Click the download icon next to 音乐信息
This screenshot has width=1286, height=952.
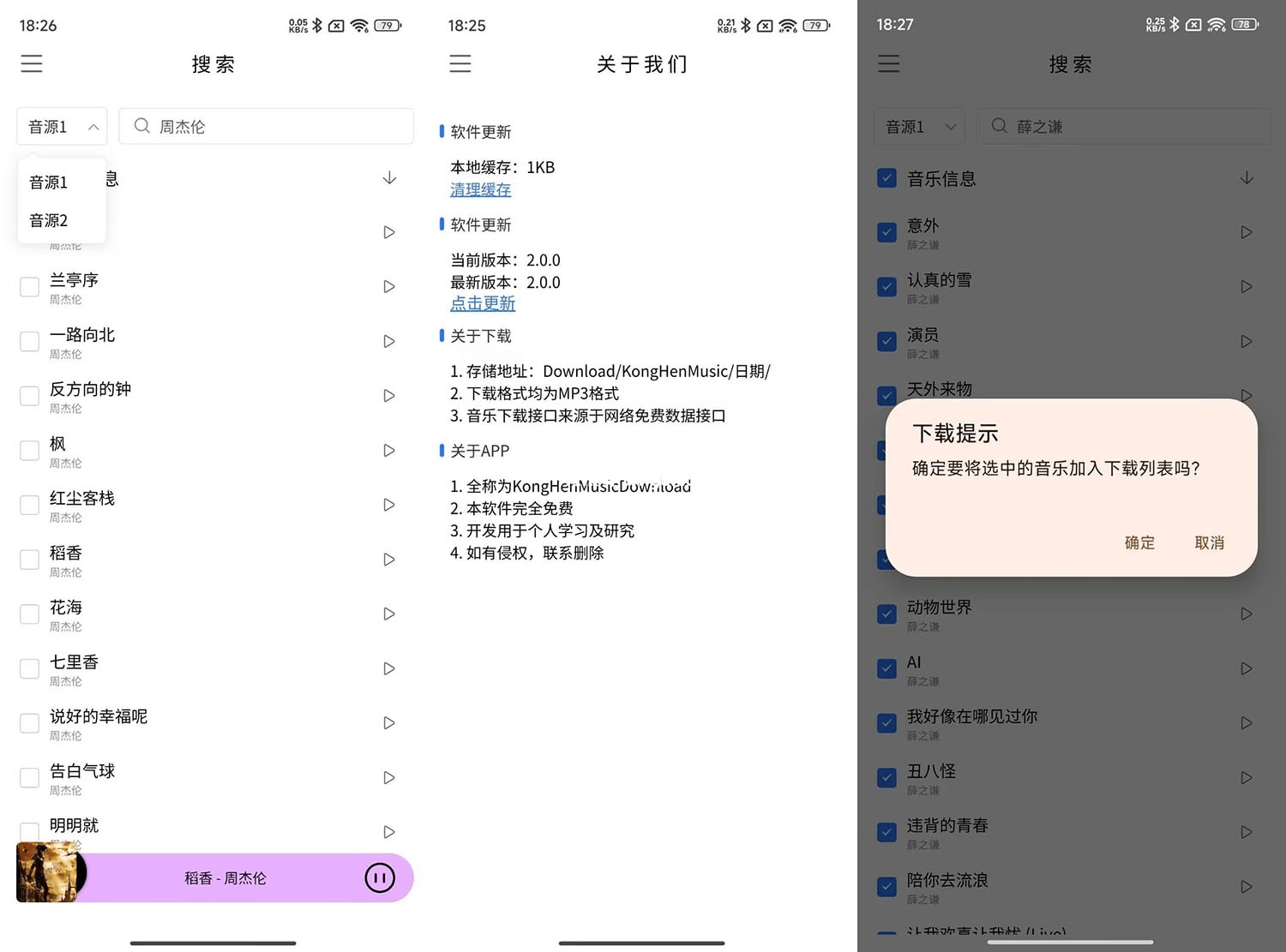pos(1247,177)
